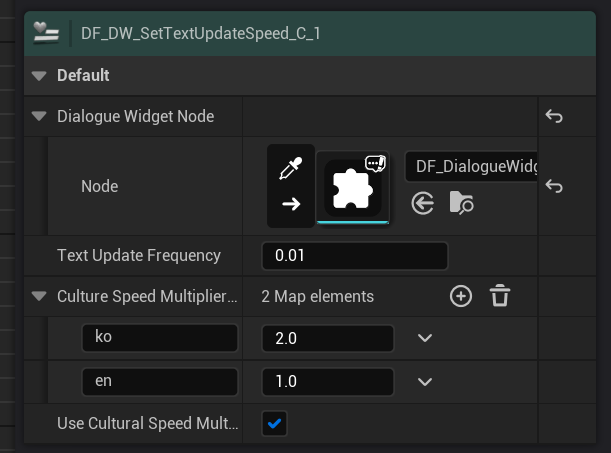611x453 pixels.
Task: Click the ko key text field
Action: coord(159,338)
